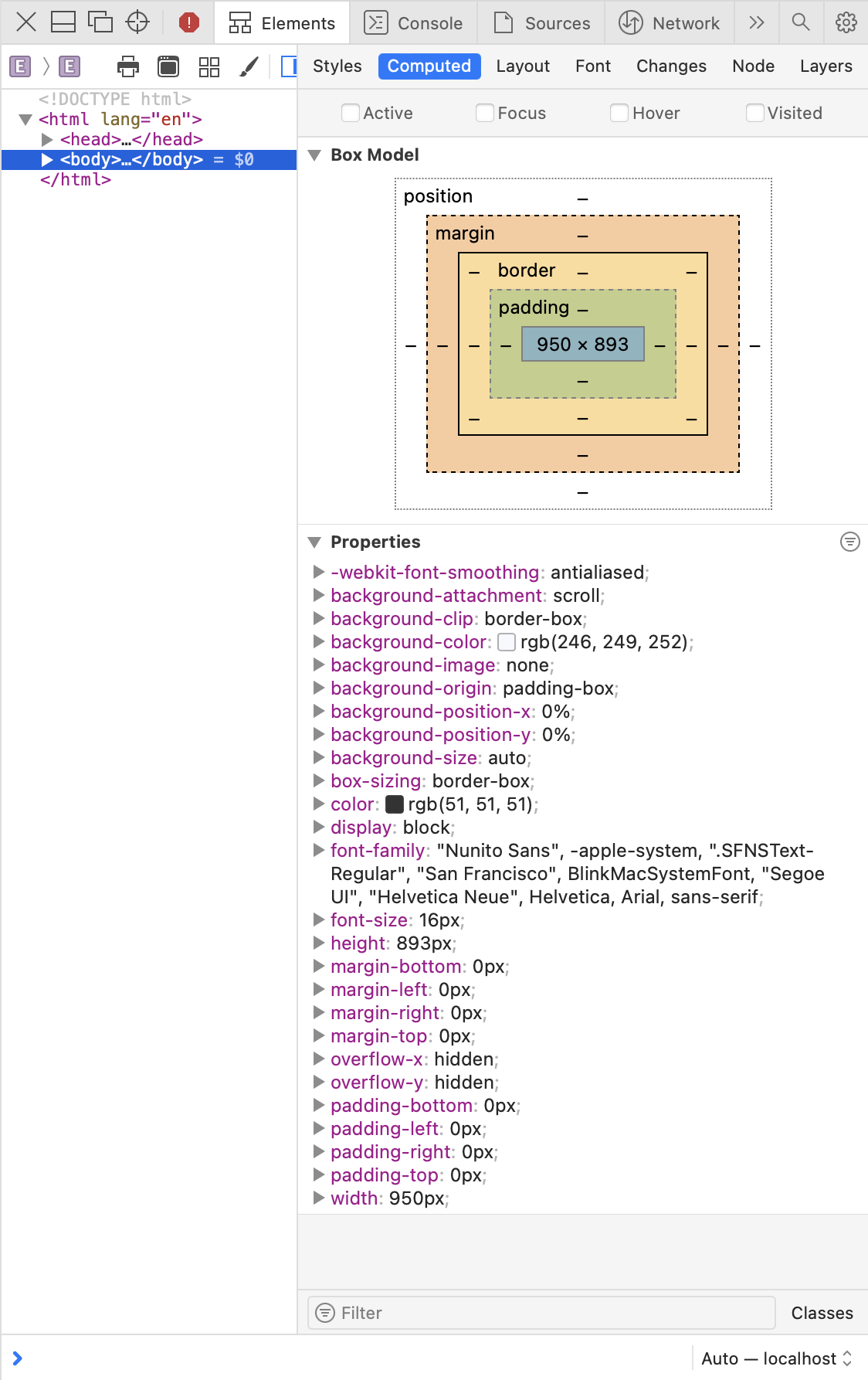Image resolution: width=868 pixels, height=1380 pixels.
Task: Click the border label in box model
Action: [527, 270]
